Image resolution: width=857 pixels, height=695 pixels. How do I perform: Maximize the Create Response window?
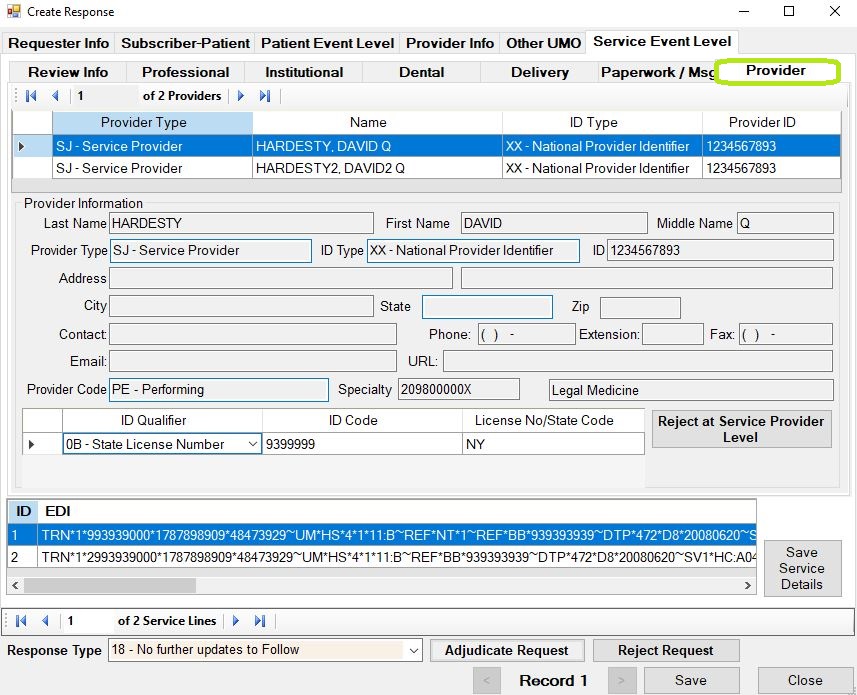(789, 11)
